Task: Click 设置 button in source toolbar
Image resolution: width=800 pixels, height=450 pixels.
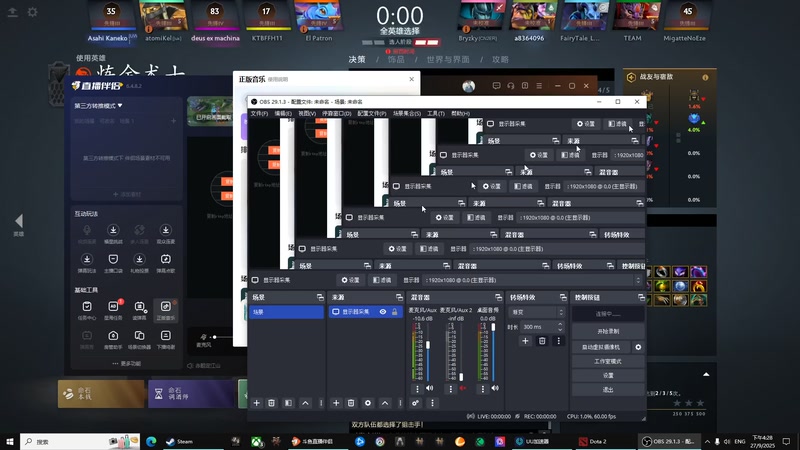Action: [x=351, y=280]
